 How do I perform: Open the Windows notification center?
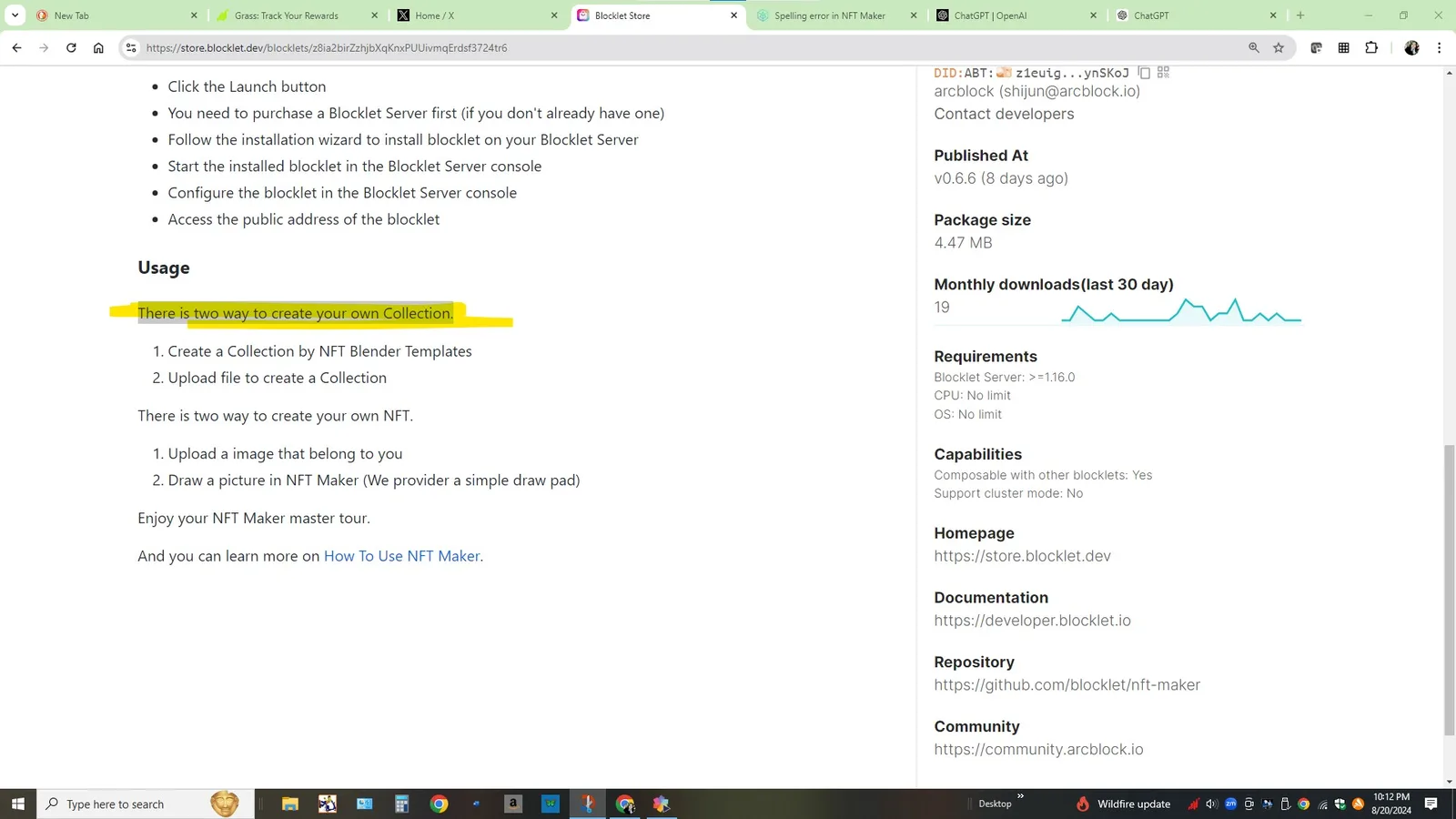tap(1431, 804)
